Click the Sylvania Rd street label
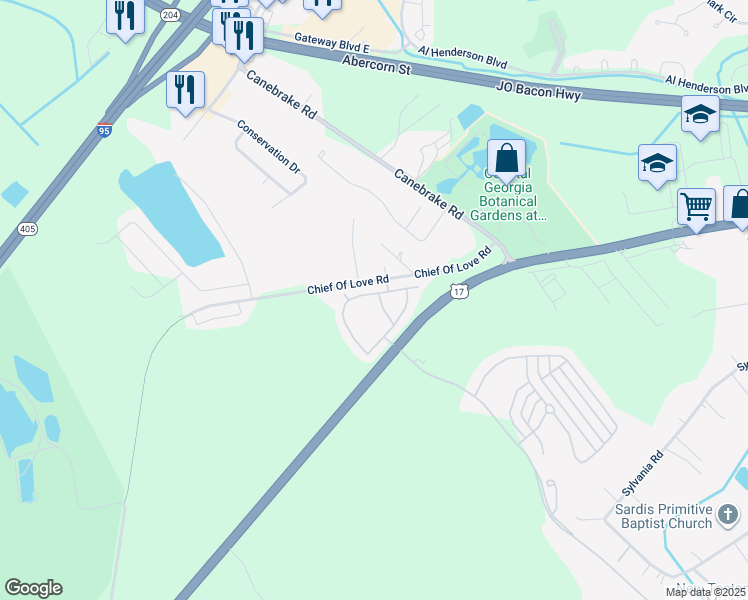 point(642,473)
